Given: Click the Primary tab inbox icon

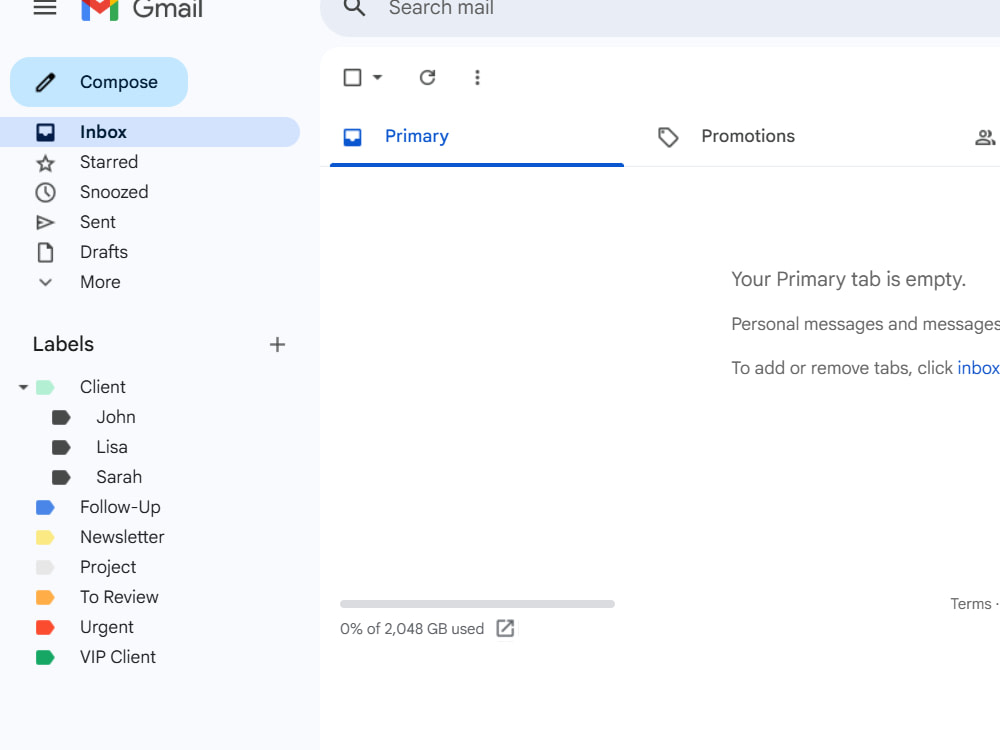Looking at the screenshot, I should point(353,137).
